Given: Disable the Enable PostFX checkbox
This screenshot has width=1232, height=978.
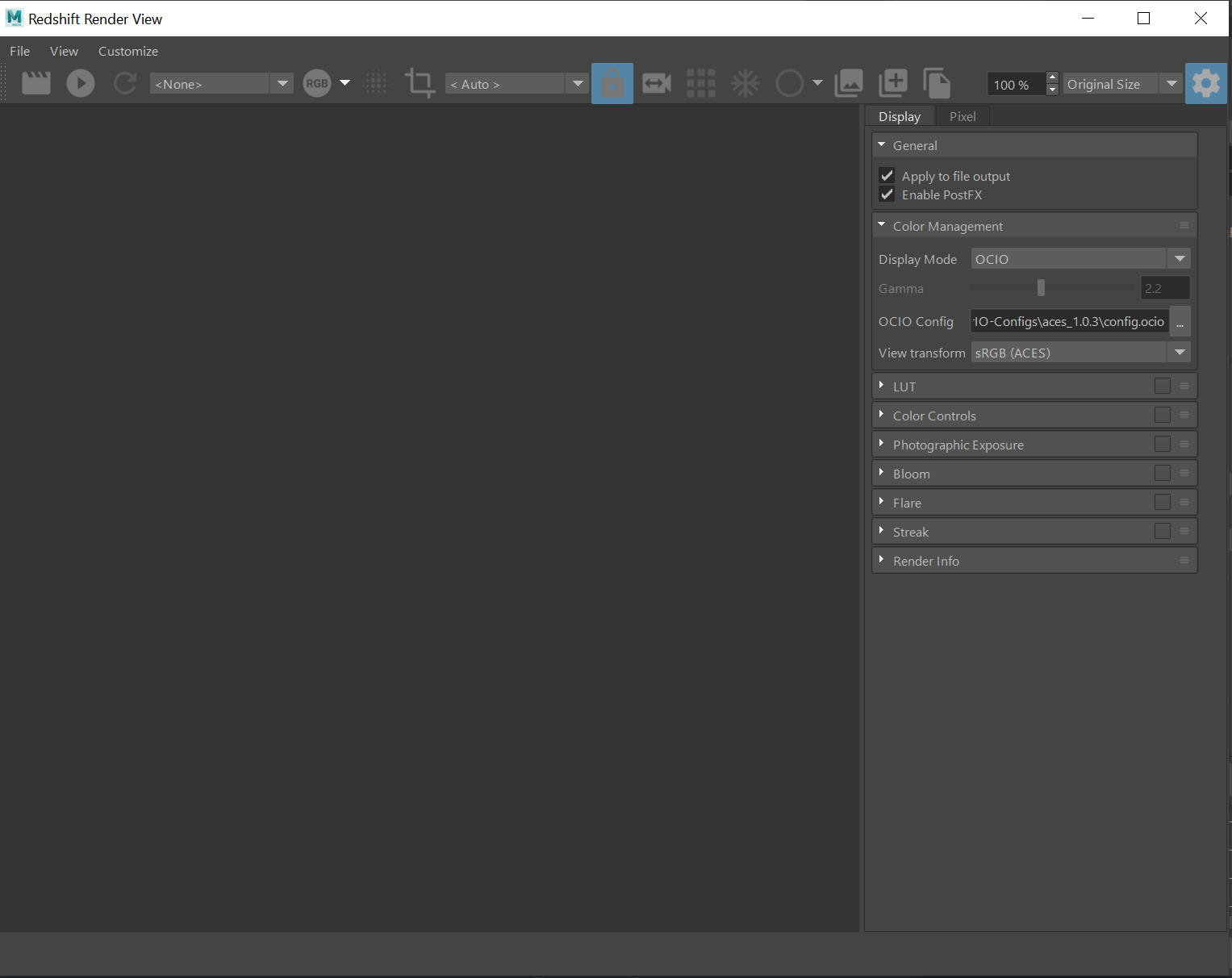Looking at the screenshot, I should pos(887,194).
